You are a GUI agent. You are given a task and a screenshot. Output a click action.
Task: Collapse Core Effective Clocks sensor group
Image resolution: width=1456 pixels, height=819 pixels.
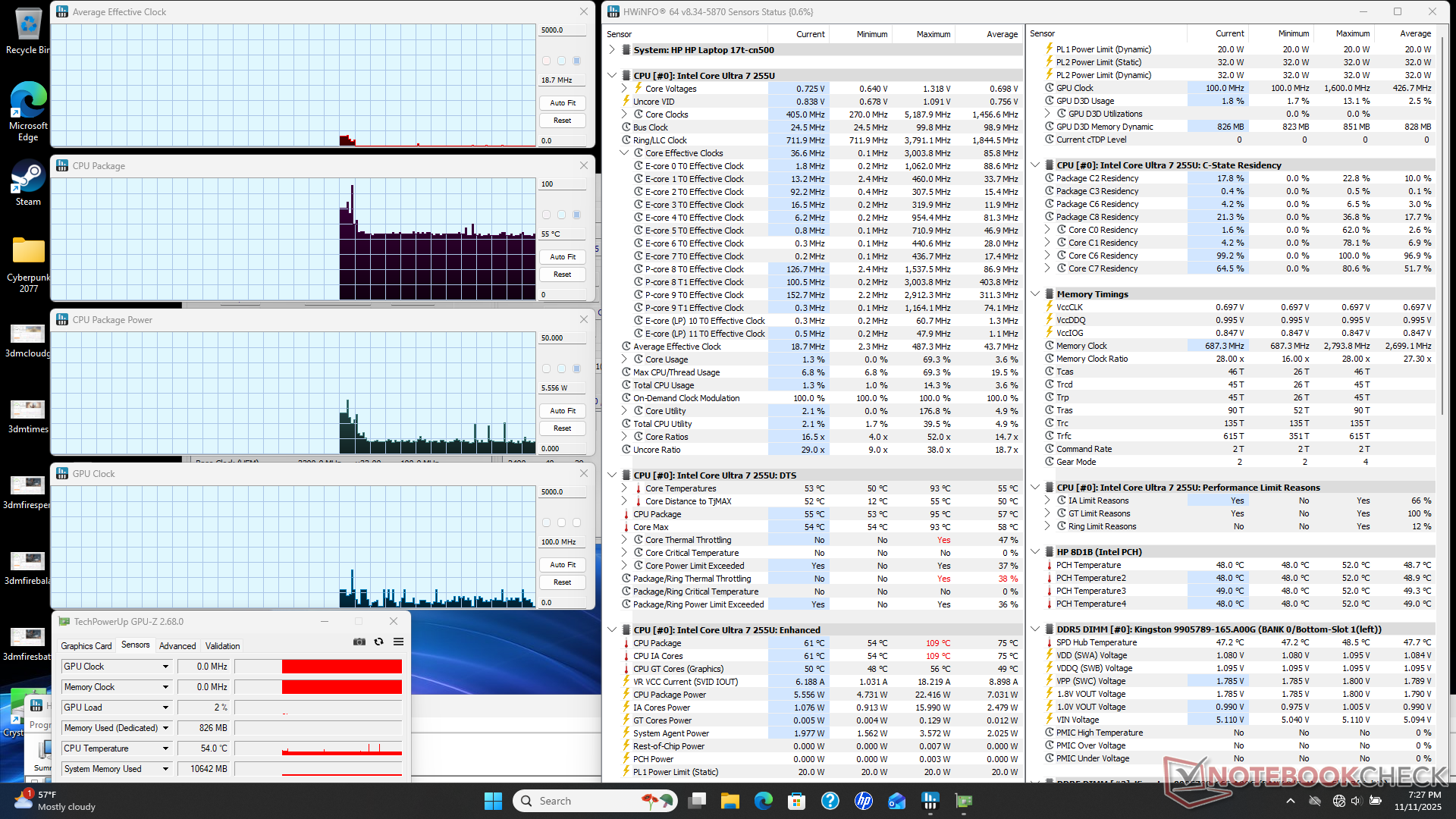(624, 153)
